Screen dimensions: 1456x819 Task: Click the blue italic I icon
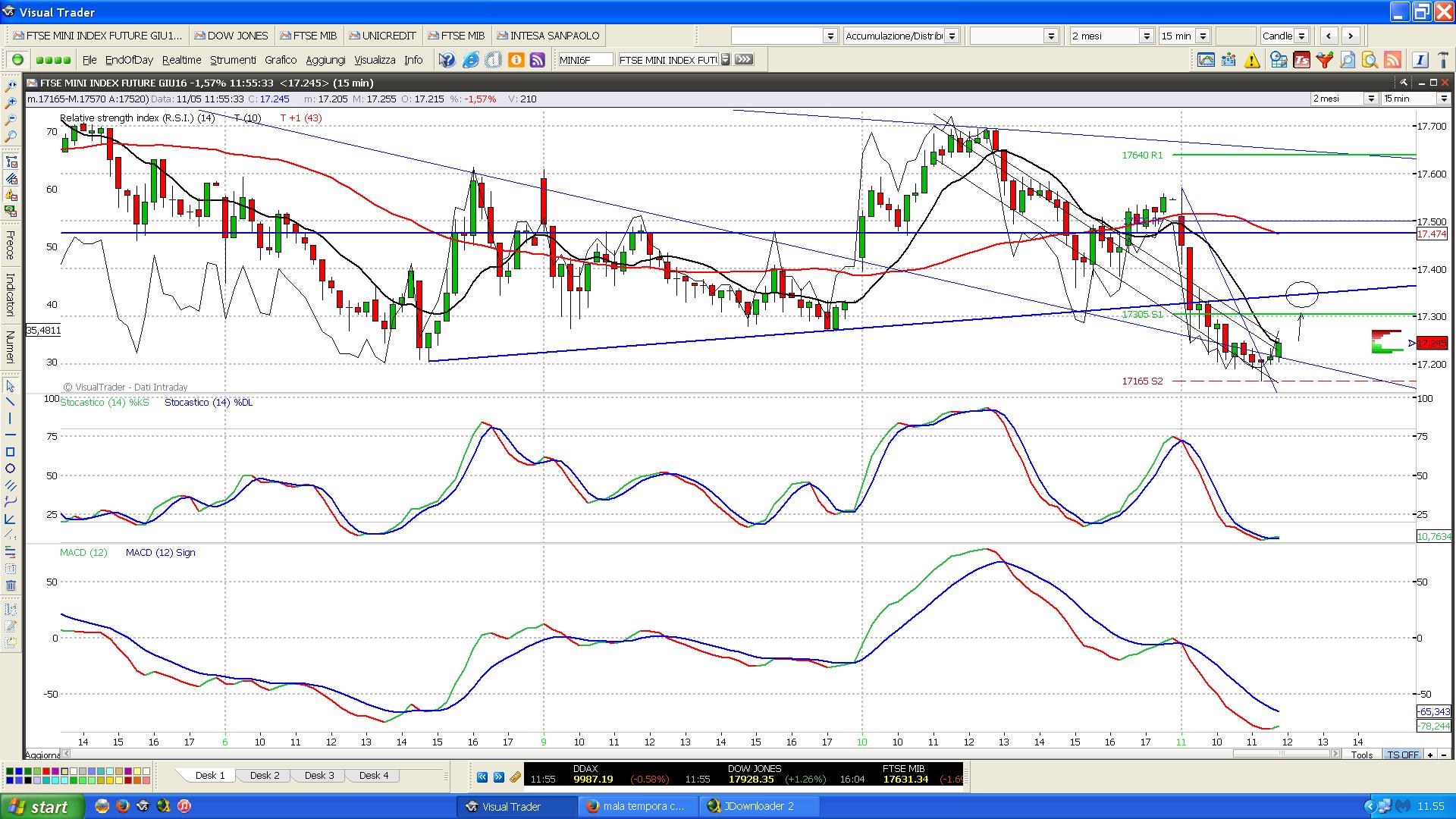(x=1420, y=60)
